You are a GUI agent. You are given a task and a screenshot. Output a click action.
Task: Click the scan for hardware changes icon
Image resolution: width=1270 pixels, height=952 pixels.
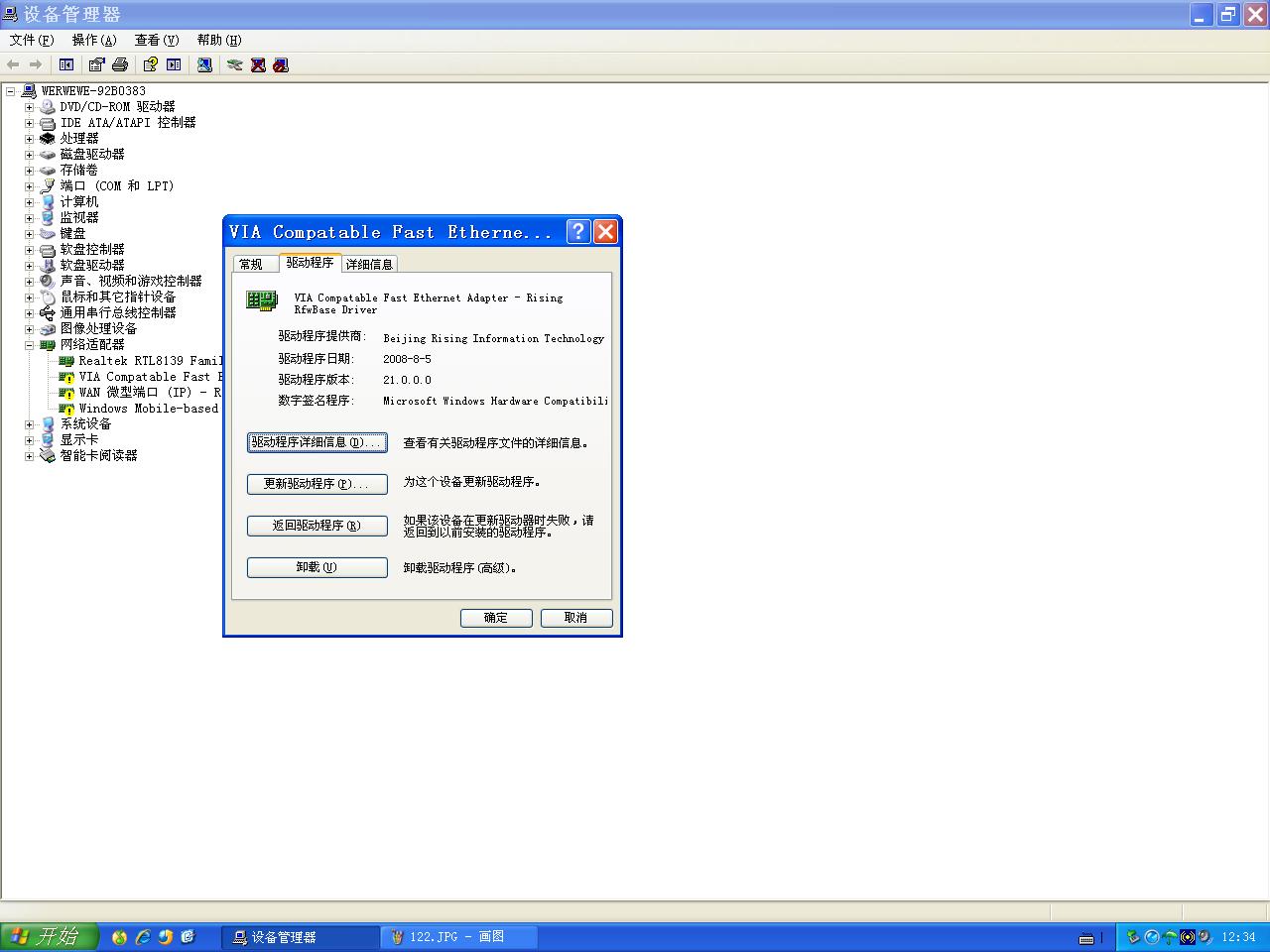[x=204, y=64]
